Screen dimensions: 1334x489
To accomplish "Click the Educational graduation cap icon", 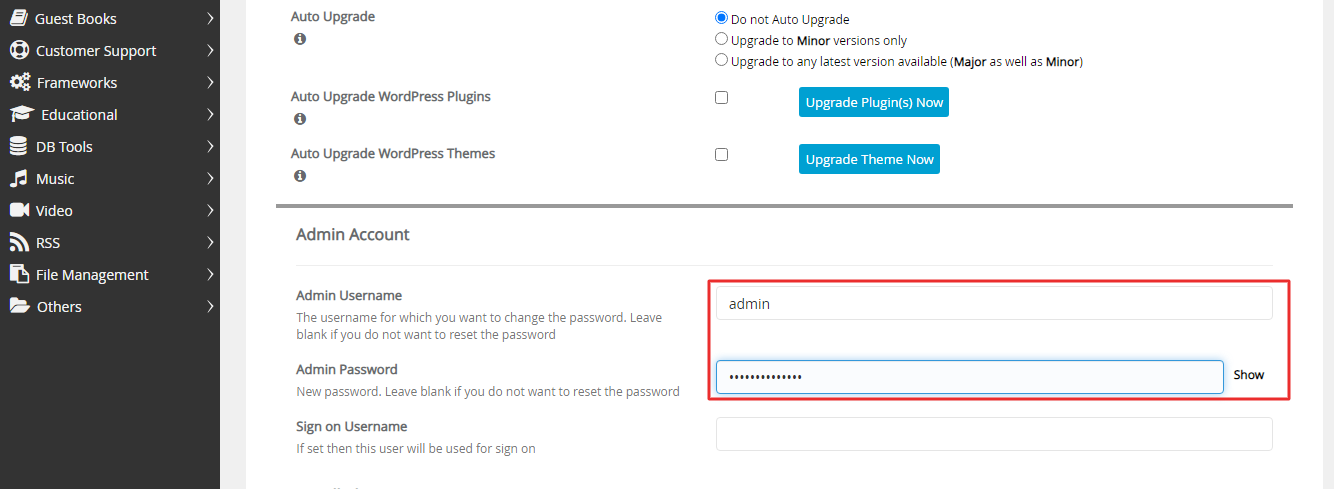I will point(22,114).
